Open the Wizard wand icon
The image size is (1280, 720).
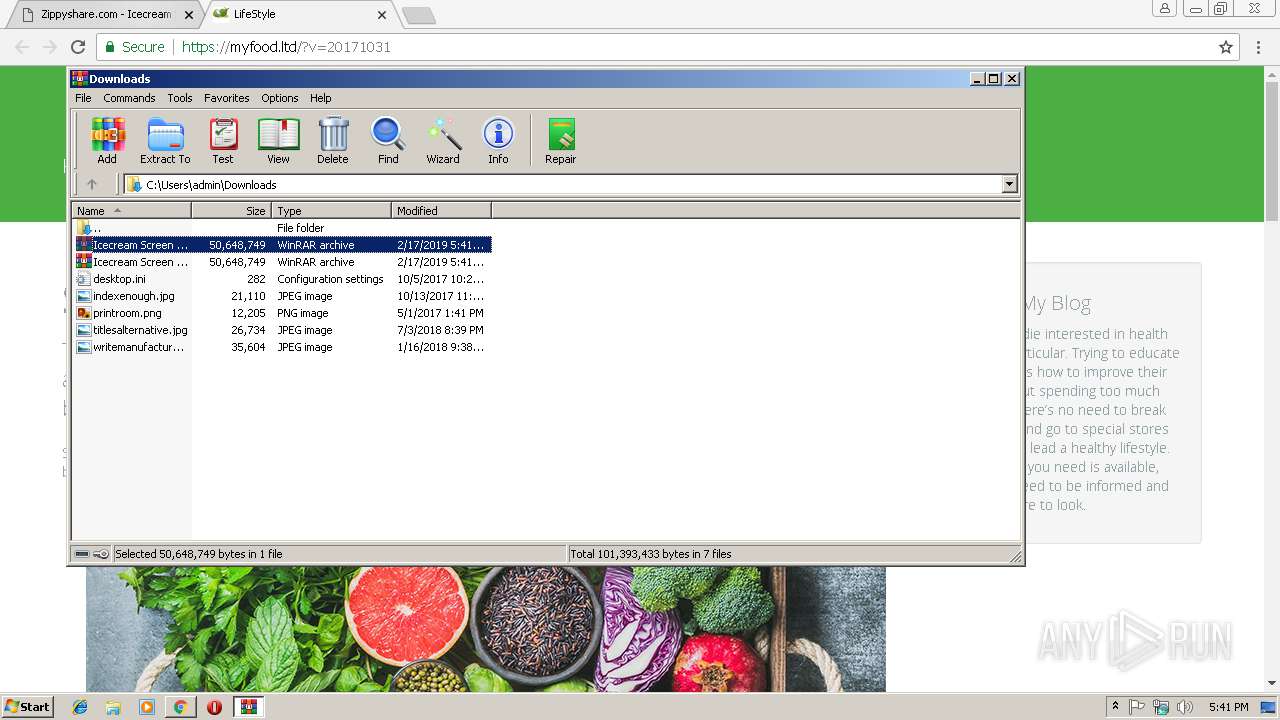tap(443, 140)
